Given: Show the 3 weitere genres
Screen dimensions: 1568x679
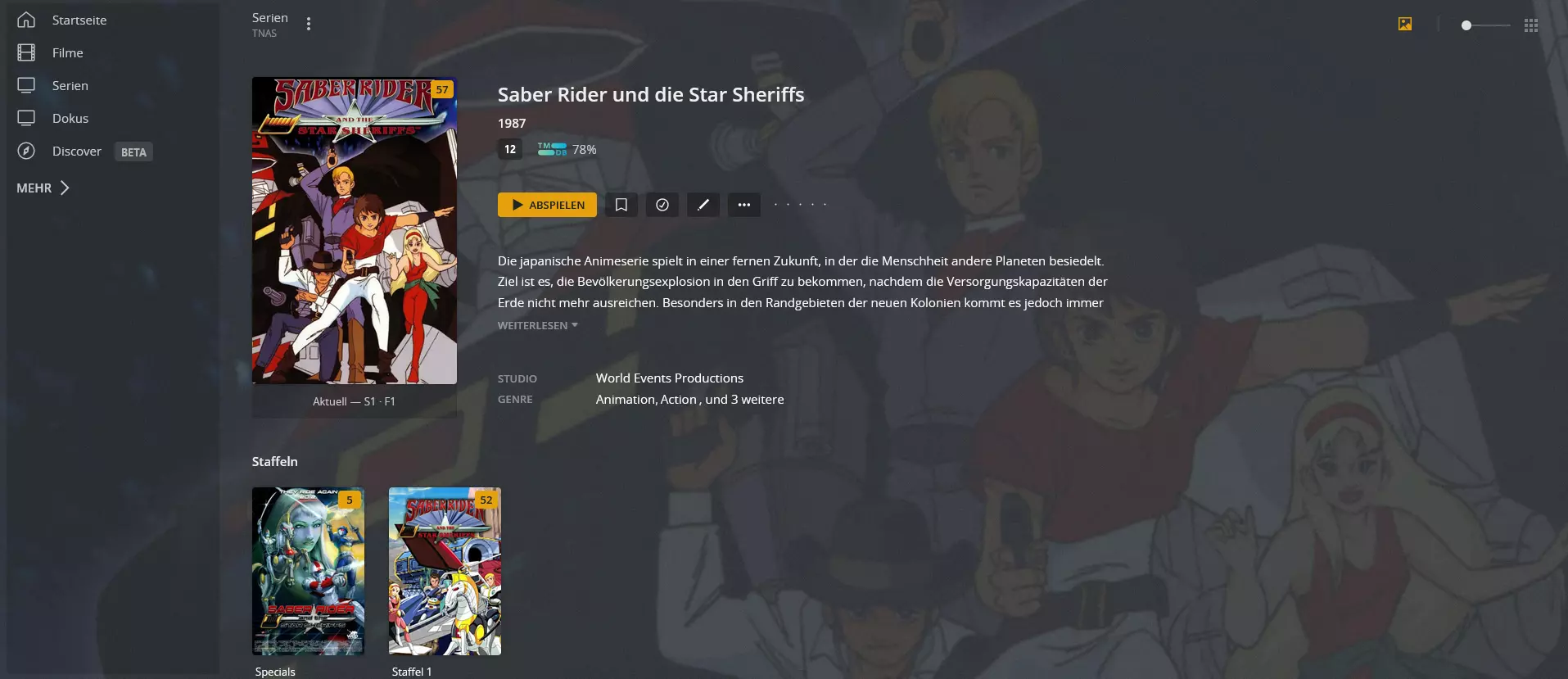Looking at the screenshot, I should tap(744, 399).
